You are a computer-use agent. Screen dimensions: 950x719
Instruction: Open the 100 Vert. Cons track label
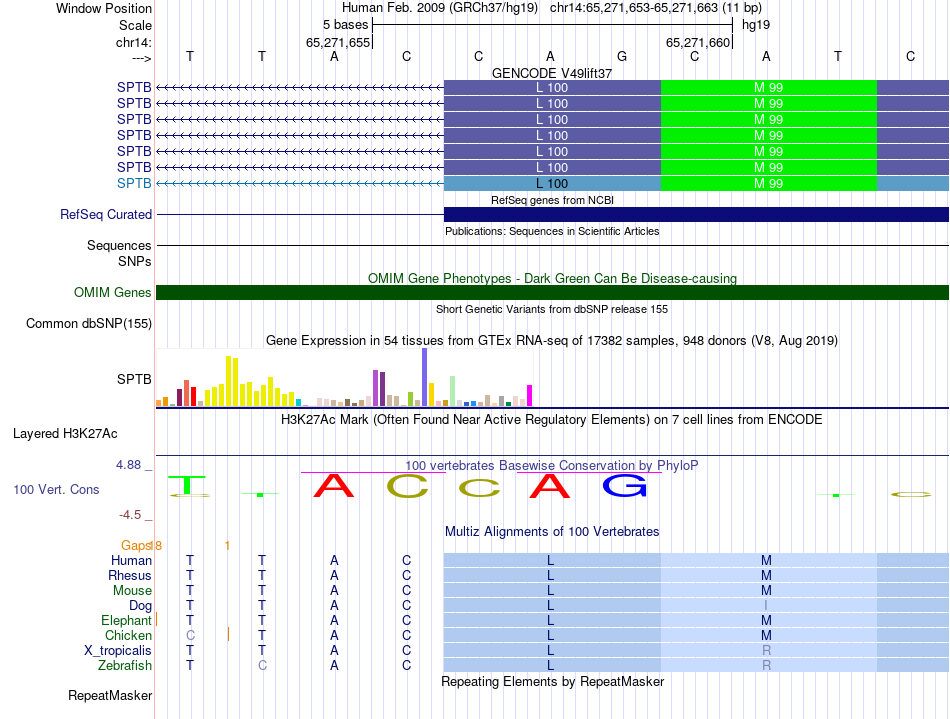pyautogui.click(x=56, y=489)
